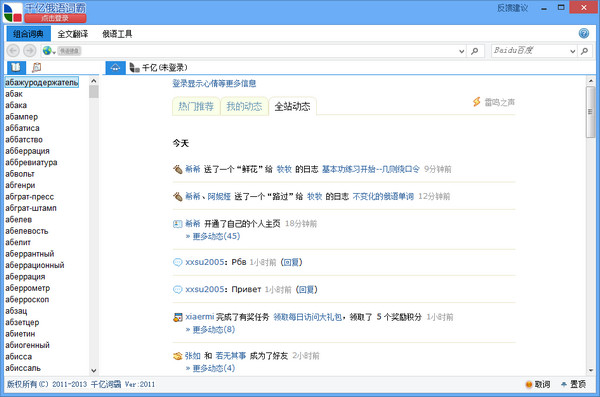Expand 更多动态(8) link
Image resolution: width=600 pixels, height=397 pixels.
(214, 330)
